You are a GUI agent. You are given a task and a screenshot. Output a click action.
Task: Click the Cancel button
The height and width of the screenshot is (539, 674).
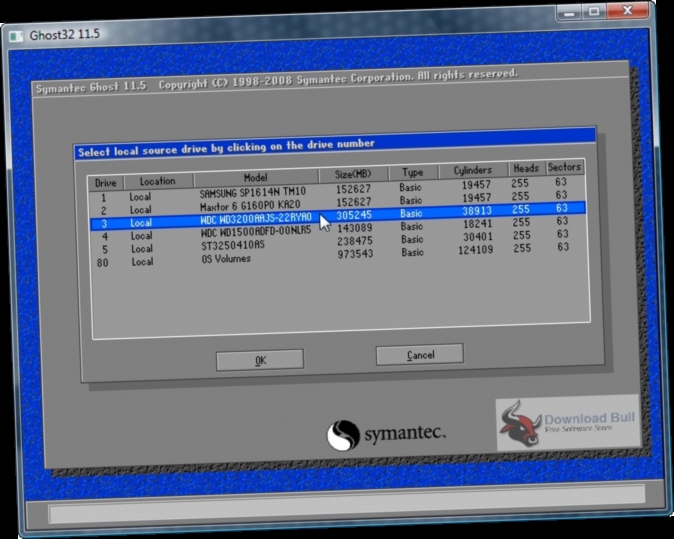tap(420, 355)
